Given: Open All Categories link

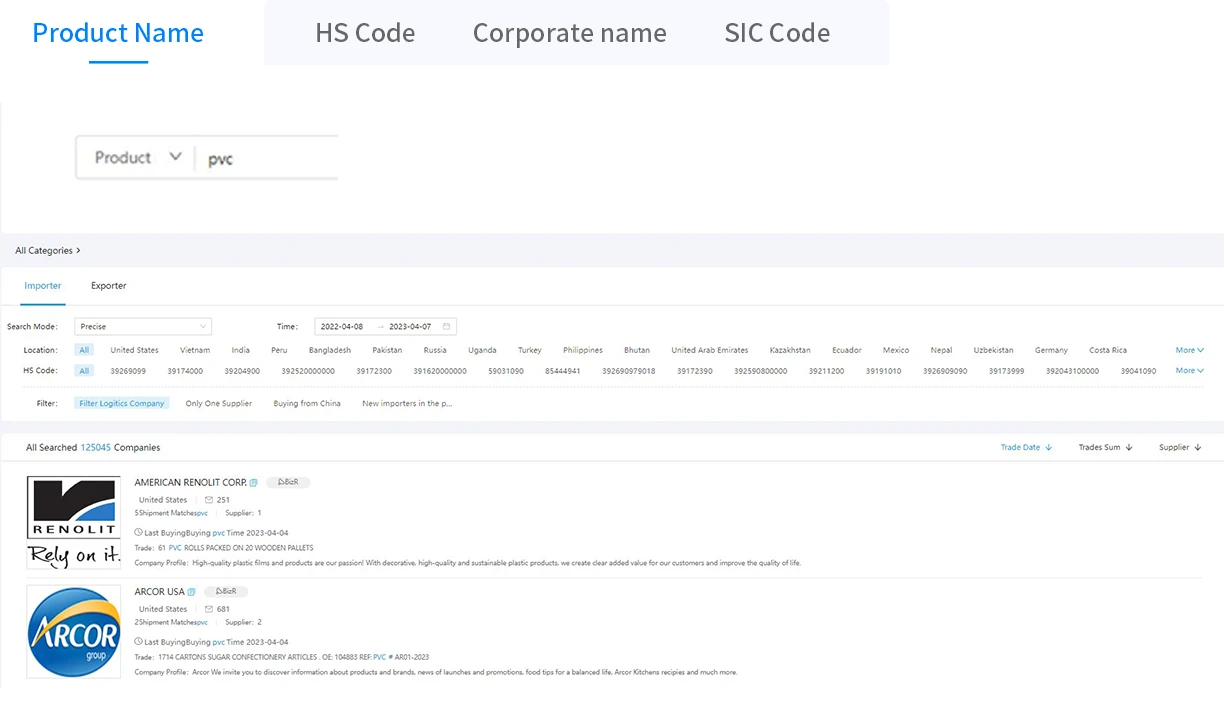Looking at the screenshot, I should 48,251.
